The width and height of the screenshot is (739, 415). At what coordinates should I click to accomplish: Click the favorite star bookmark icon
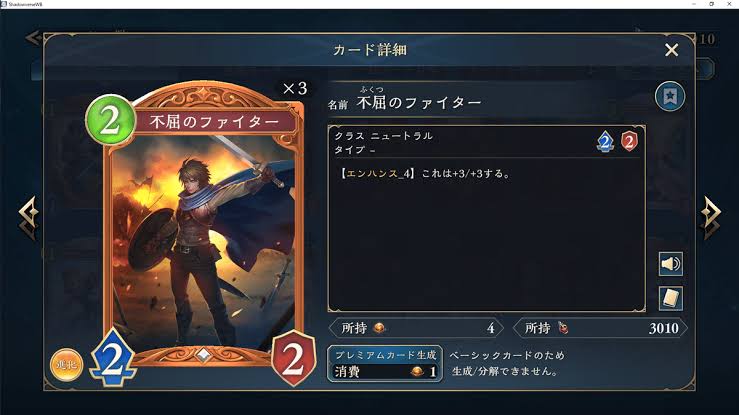click(670, 96)
